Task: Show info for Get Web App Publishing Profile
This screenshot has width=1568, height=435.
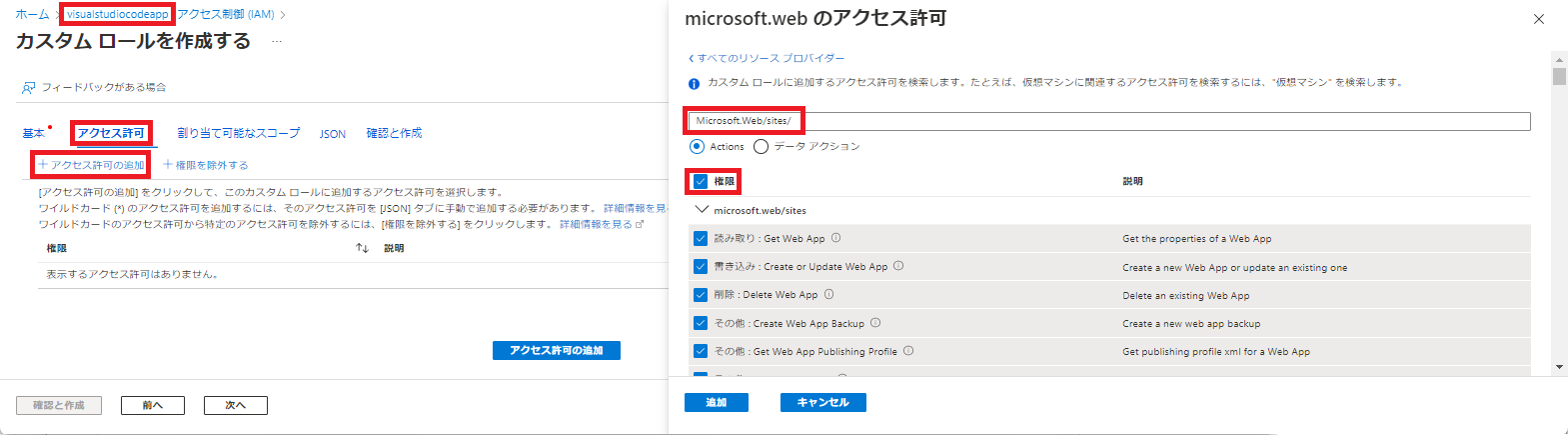Action: click(908, 351)
